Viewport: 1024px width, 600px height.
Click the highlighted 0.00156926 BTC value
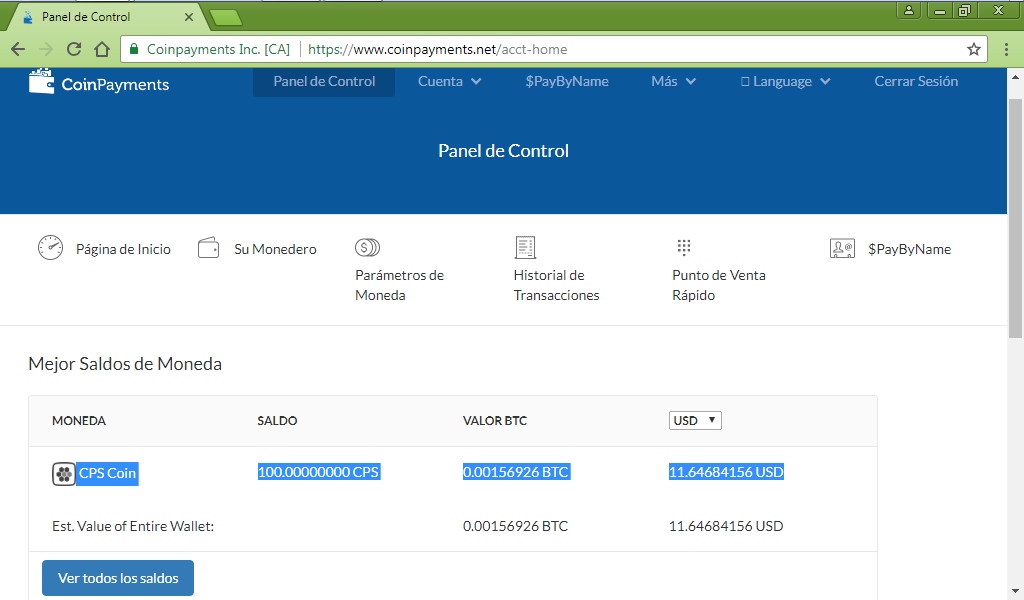pyautogui.click(x=516, y=472)
